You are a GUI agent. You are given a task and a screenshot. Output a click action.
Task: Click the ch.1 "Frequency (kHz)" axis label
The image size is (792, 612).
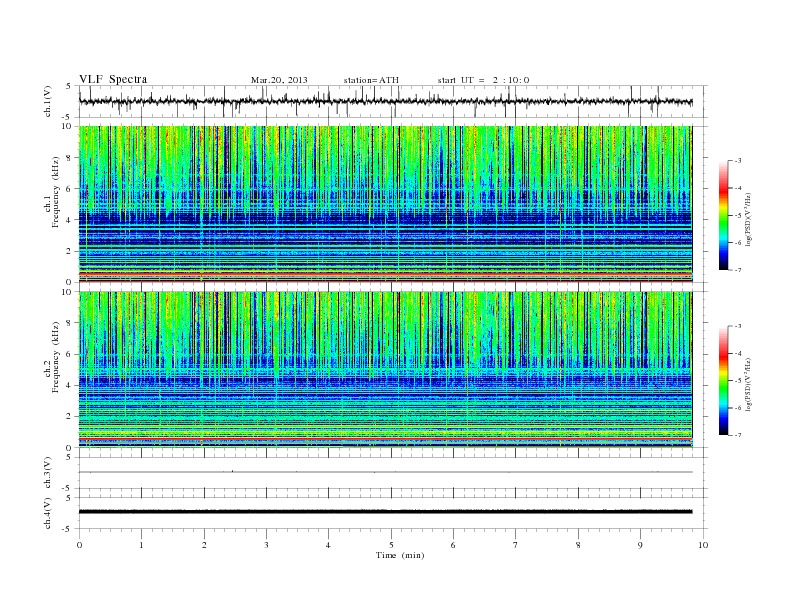(x=55, y=192)
